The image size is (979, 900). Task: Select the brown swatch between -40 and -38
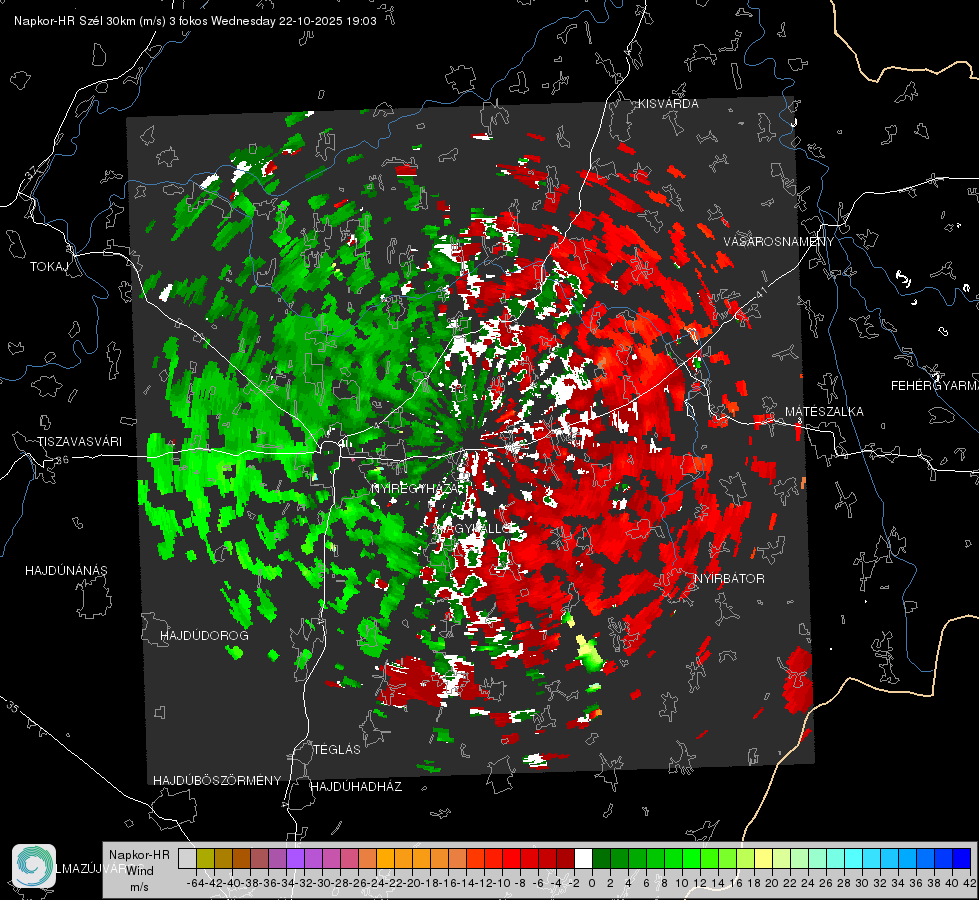tap(241, 858)
